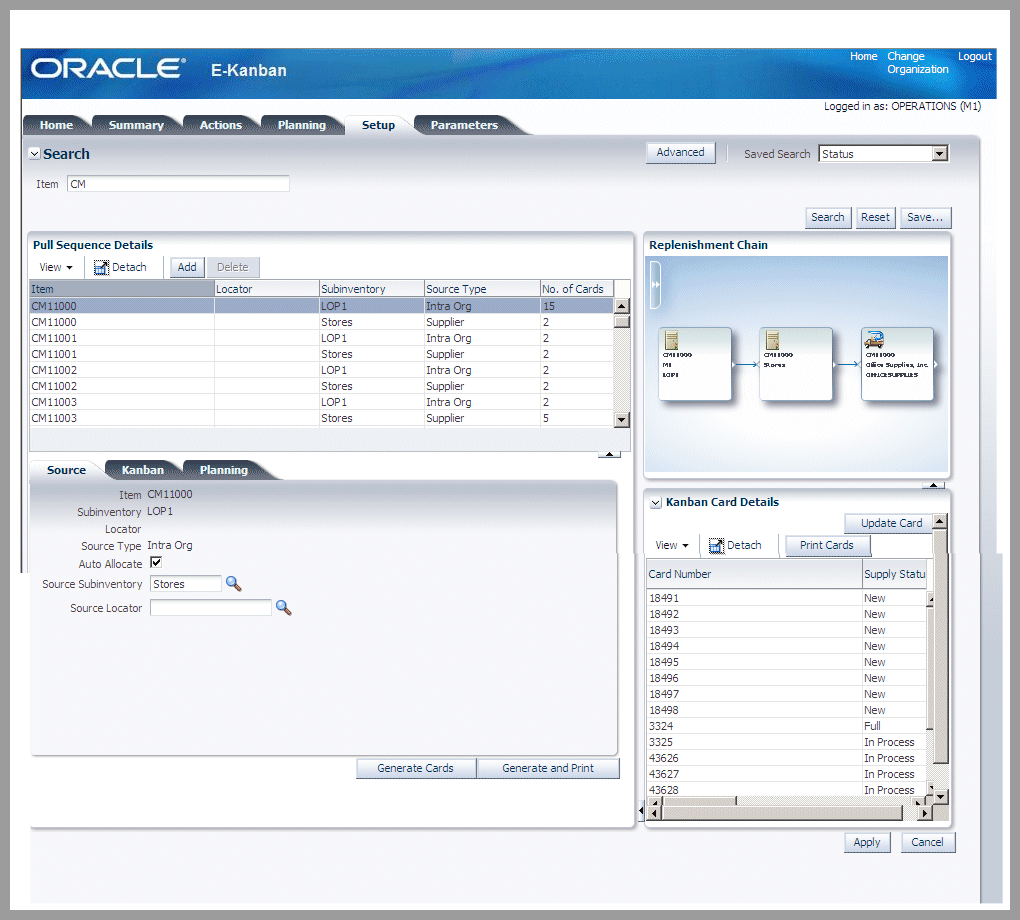The width and height of the screenshot is (1020, 920).
Task: Sort by the Item column header
Action: [122, 289]
